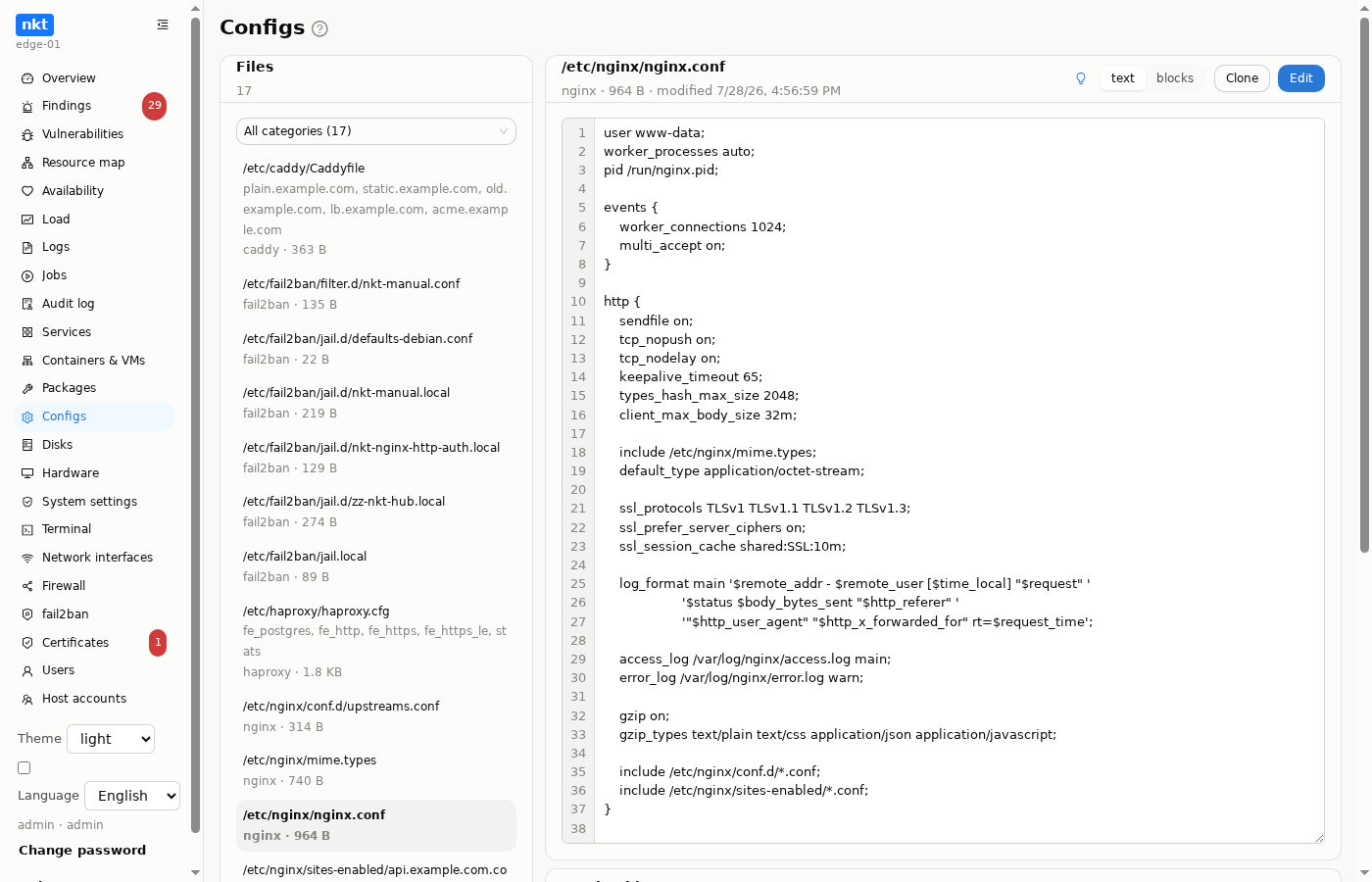Image resolution: width=1372 pixels, height=882 pixels.
Task: Toggle the checkbox below Theme selector
Action: [x=24, y=768]
